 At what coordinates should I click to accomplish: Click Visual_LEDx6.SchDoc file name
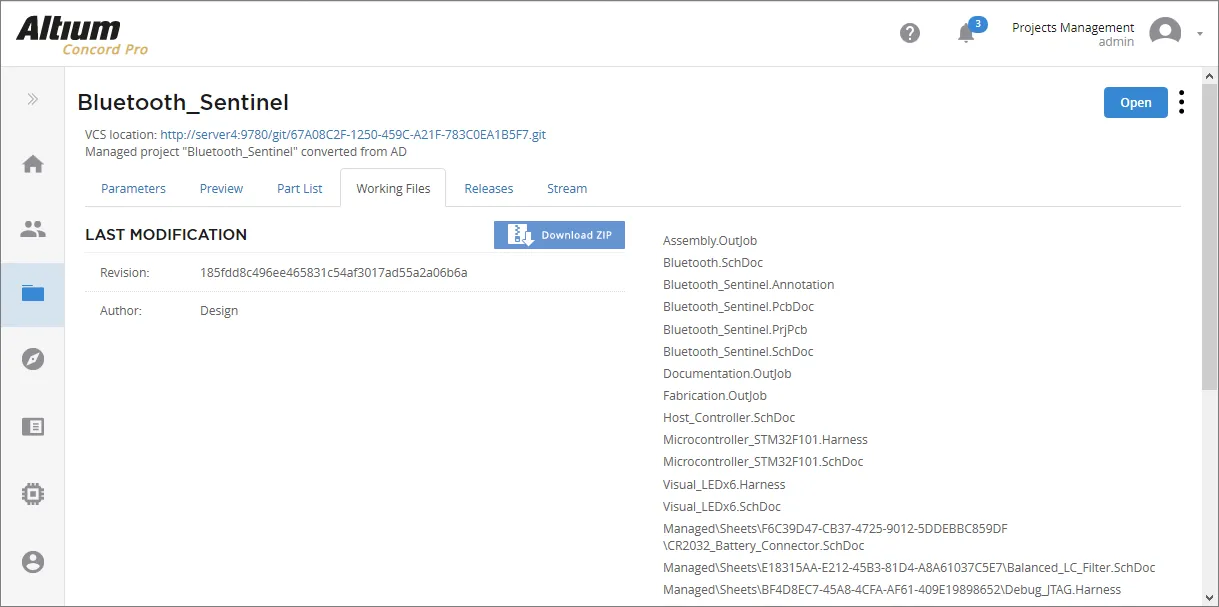pyautogui.click(x=722, y=507)
